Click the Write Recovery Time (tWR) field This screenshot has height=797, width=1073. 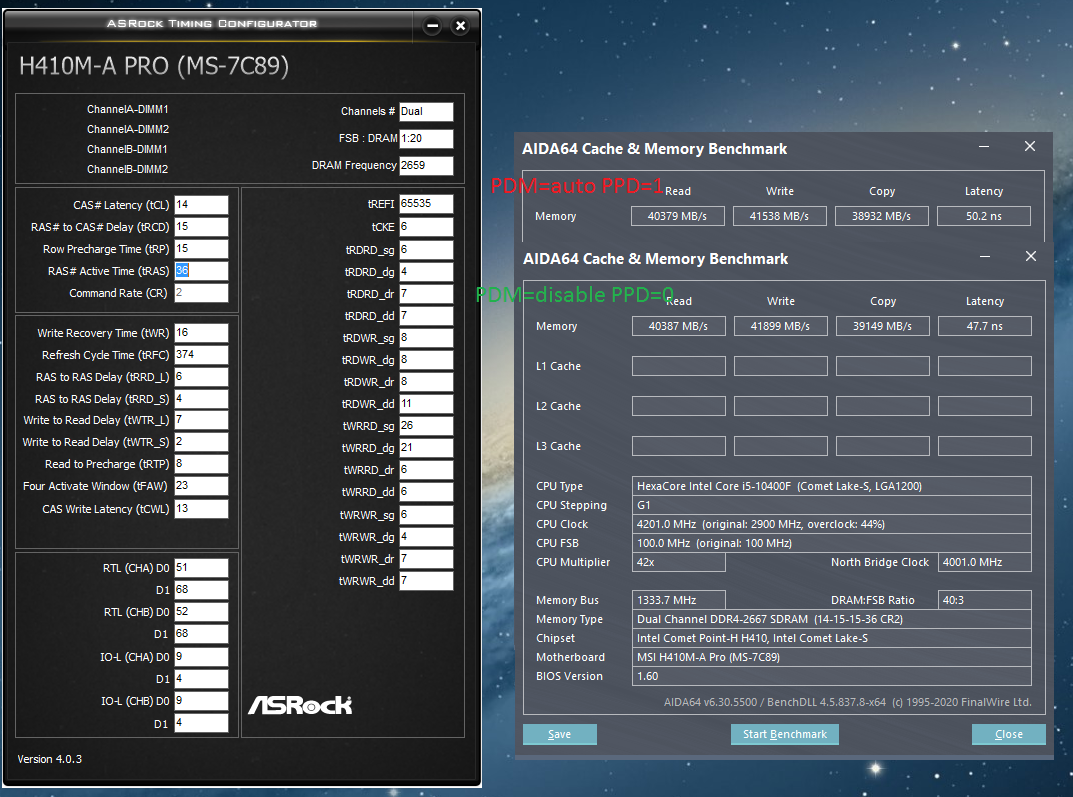coord(201,332)
